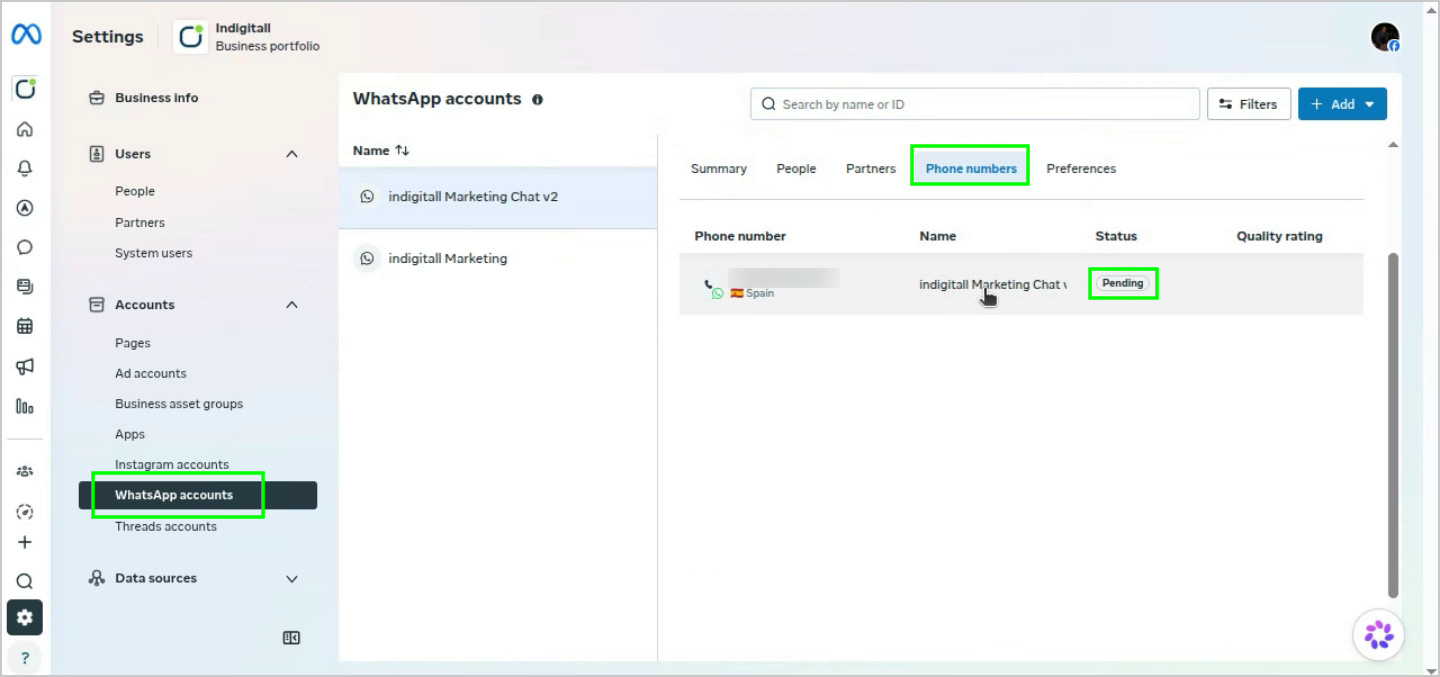The image size is (1440, 677).
Task: Open the Meta AI assistant bubble
Action: [x=1379, y=634]
